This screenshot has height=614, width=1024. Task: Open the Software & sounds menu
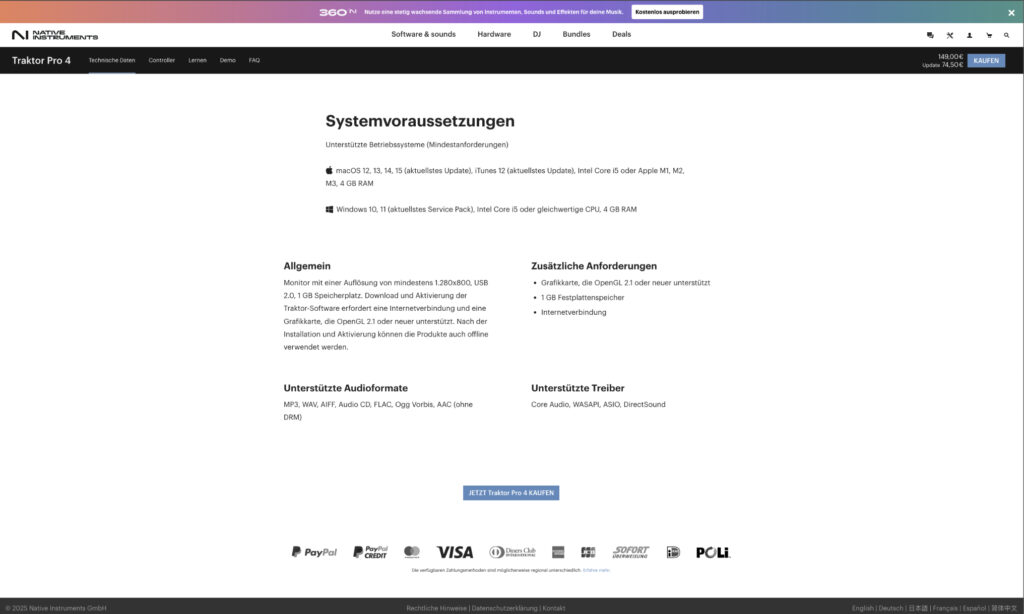[x=423, y=34]
